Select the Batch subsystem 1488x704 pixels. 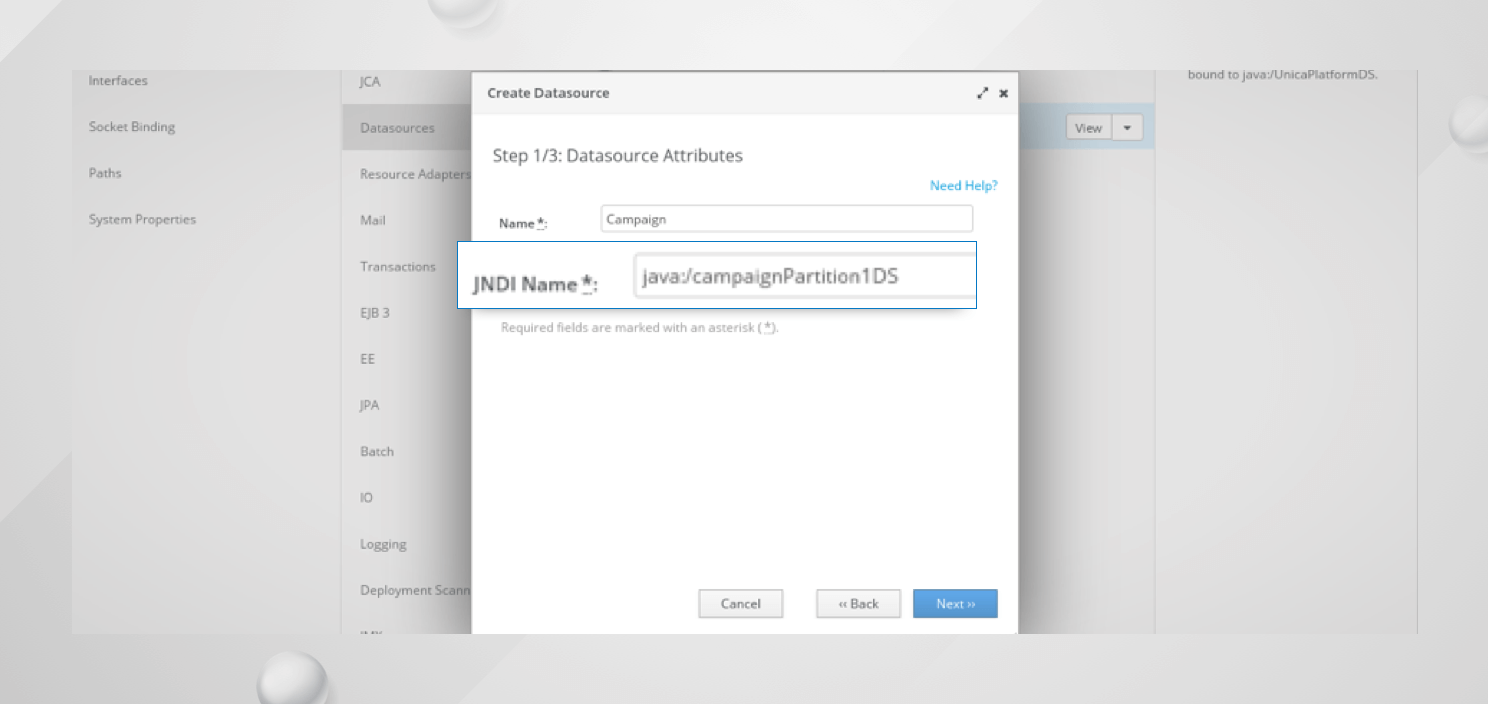click(x=377, y=452)
